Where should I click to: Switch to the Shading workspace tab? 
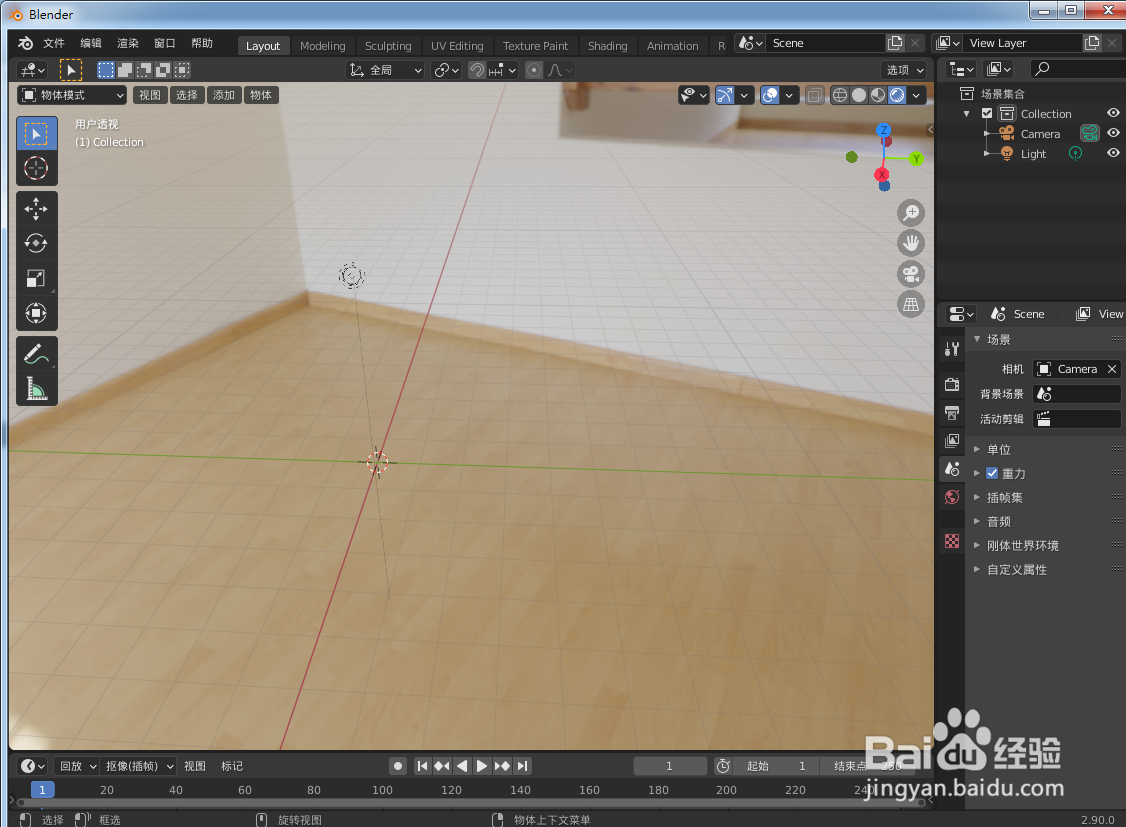[x=608, y=45]
